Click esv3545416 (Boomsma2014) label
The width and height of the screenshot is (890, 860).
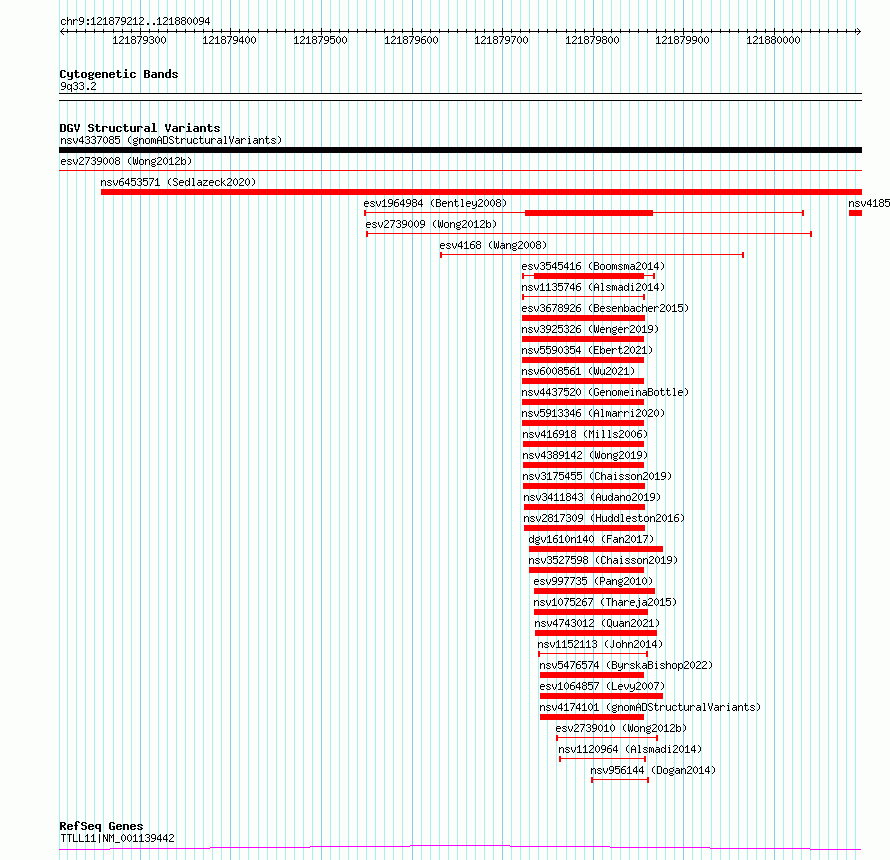[593, 266]
